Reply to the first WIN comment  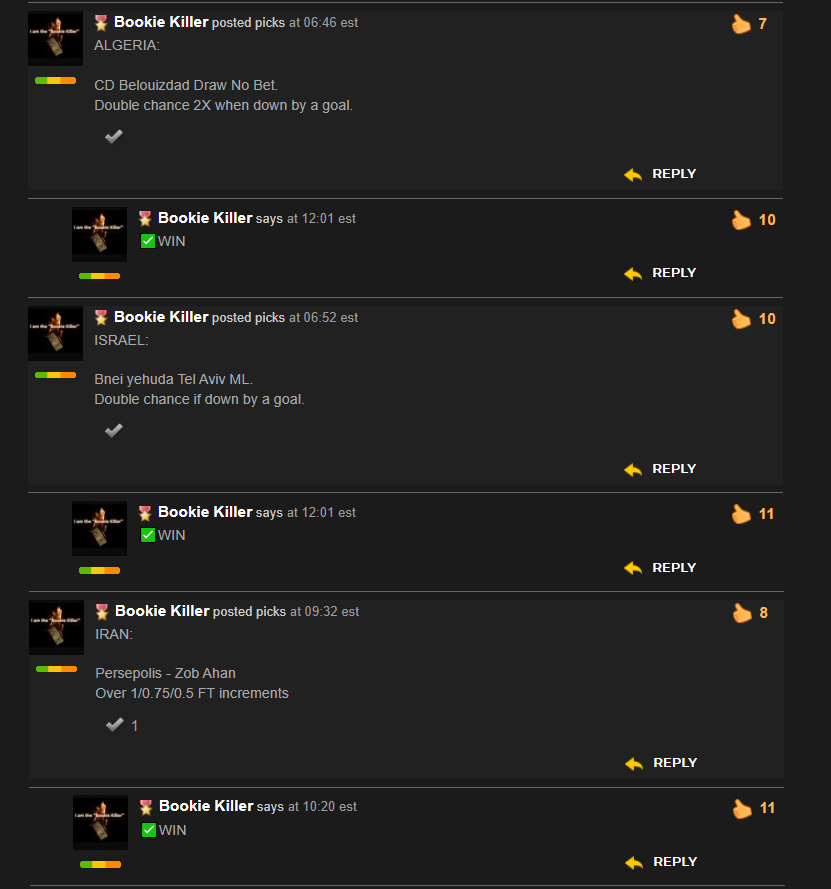(674, 273)
